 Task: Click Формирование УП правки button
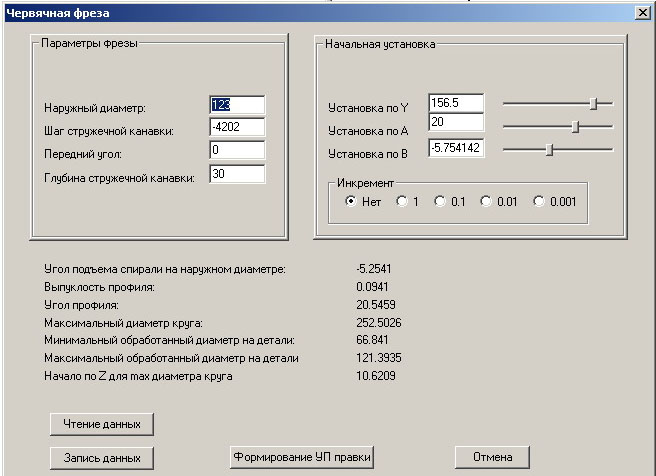click(302, 457)
